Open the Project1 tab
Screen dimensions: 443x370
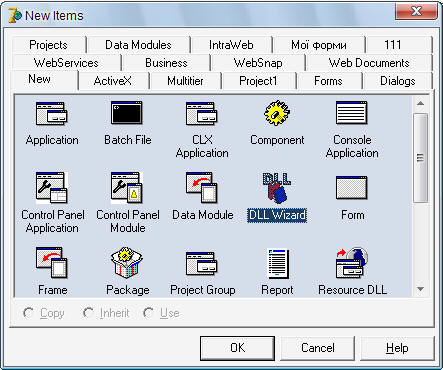point(258,81)
